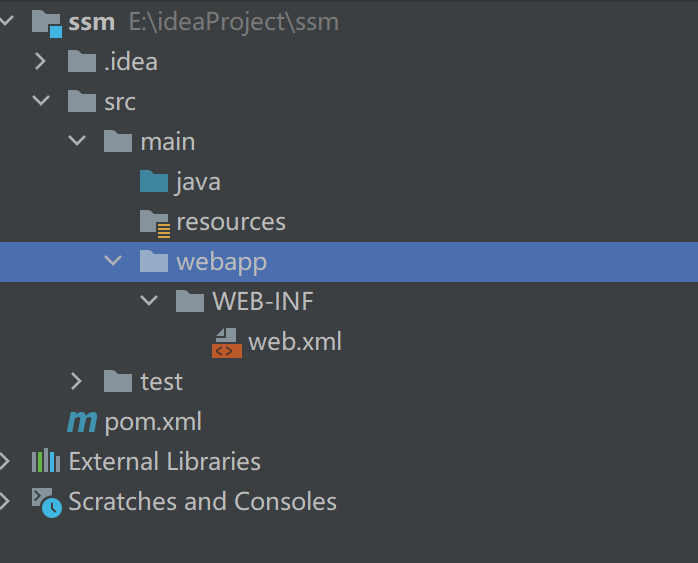The width and height of the screenshot is (698, 563).
Task: Expand the .idea folder
Action: coord(41,62)
